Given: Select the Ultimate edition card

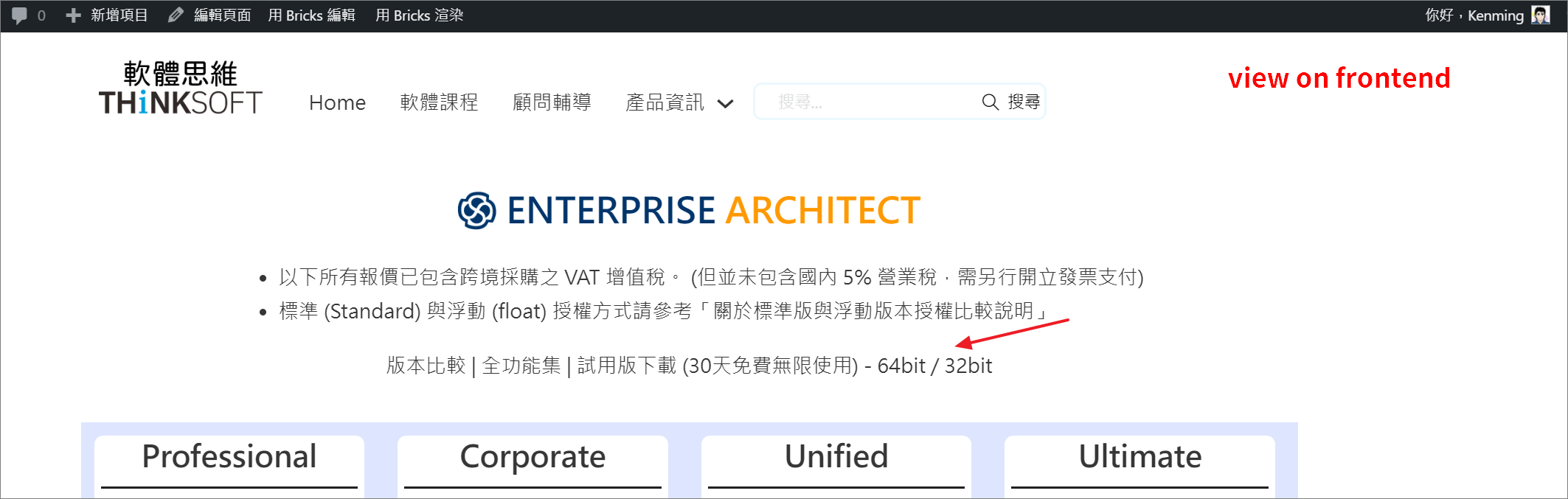Looking at the screenshot, I should click(x=1139, y=466).
